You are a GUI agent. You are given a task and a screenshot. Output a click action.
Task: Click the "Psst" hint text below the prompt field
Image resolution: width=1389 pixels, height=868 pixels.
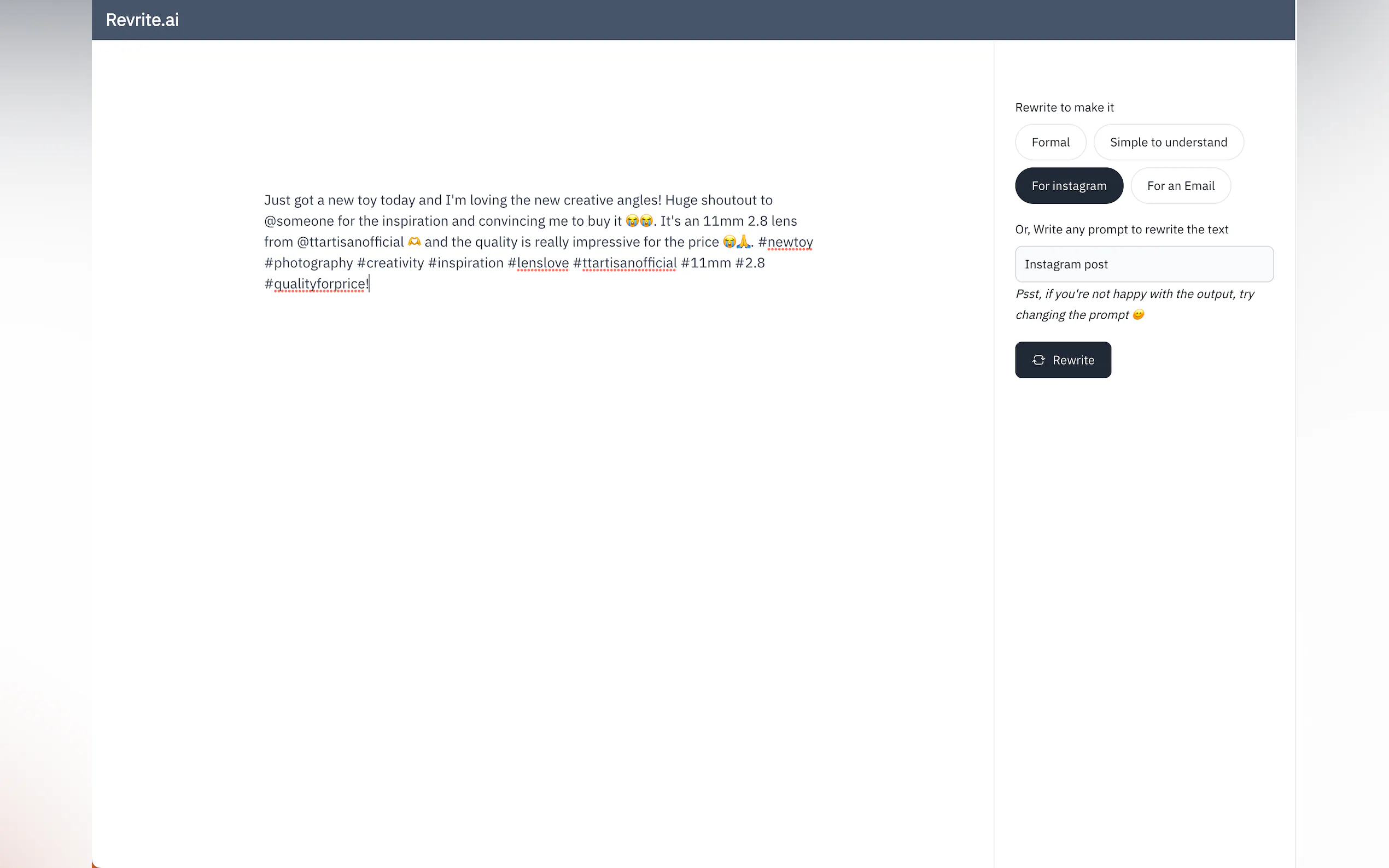pos(1135,304)
